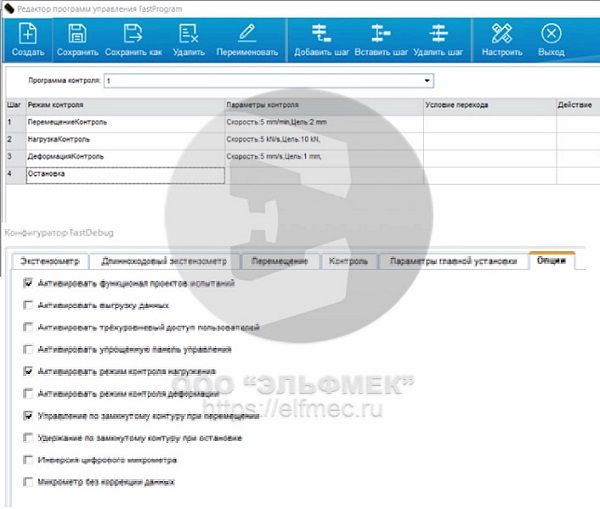
Task: Click the Параметры контроля column header
Action: [324, 105]
